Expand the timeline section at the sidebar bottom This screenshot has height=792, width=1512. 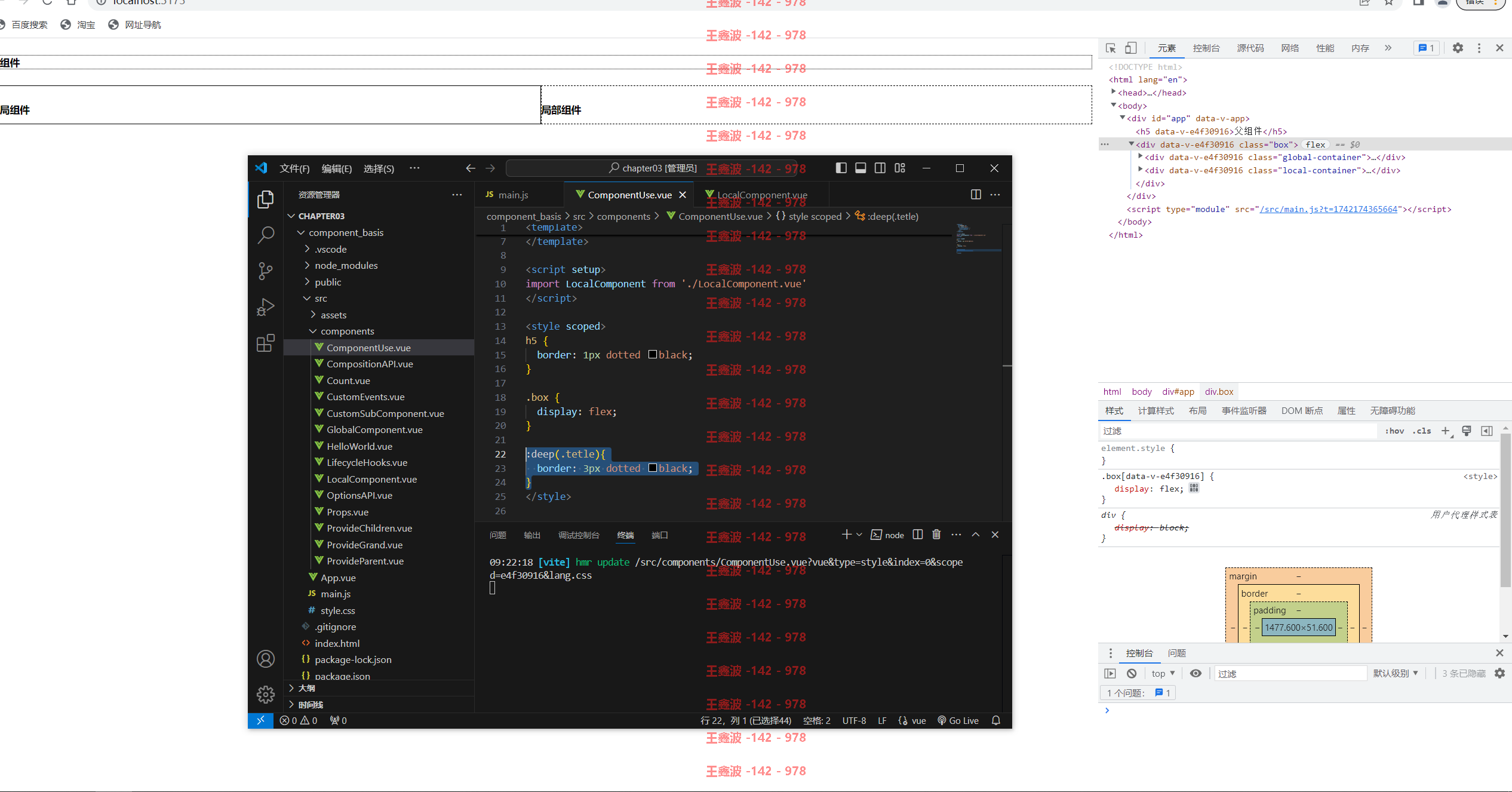(291, 704)
